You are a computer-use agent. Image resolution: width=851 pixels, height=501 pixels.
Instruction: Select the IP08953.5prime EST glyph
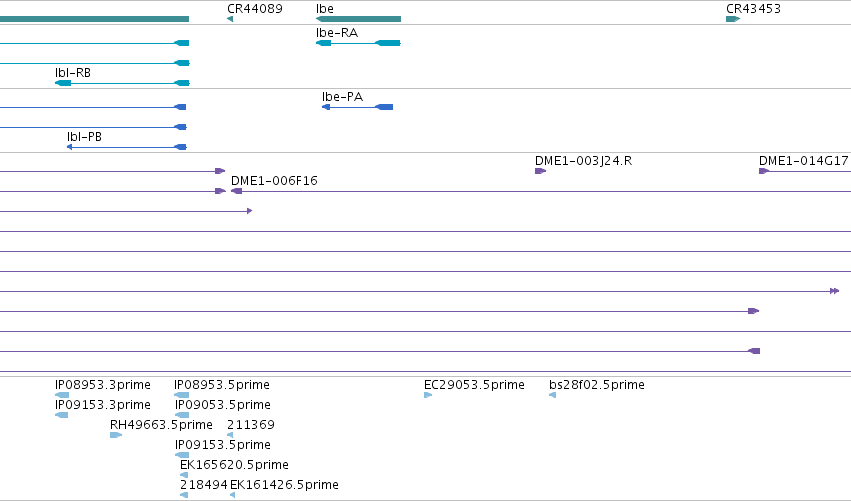tap(182, 395)
